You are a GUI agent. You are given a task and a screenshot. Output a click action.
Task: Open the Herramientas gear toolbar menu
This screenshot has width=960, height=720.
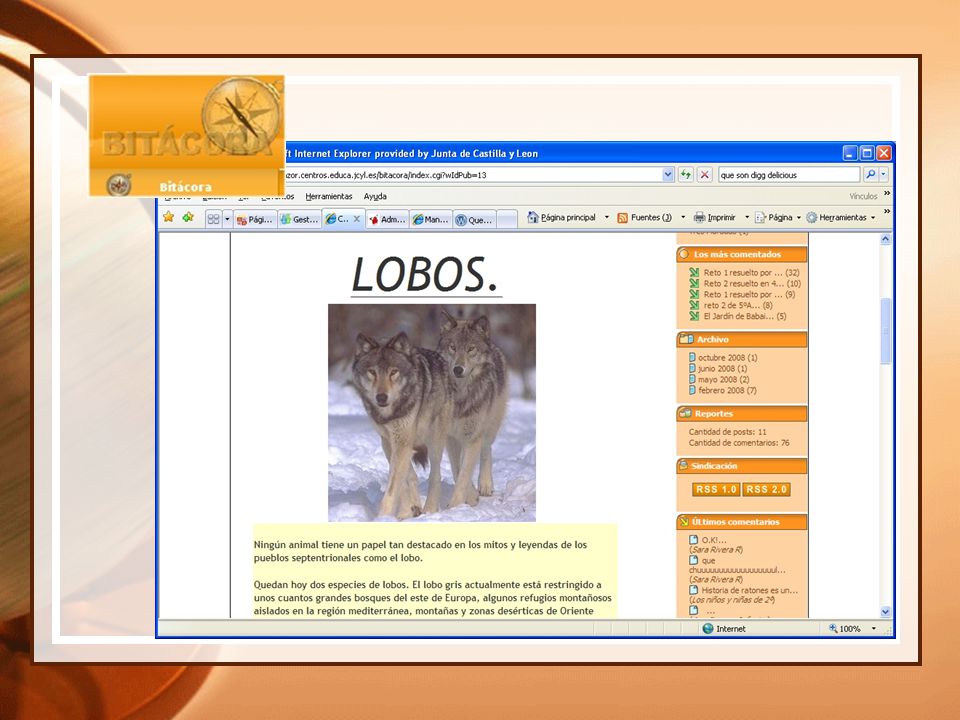tap(841, 217)
